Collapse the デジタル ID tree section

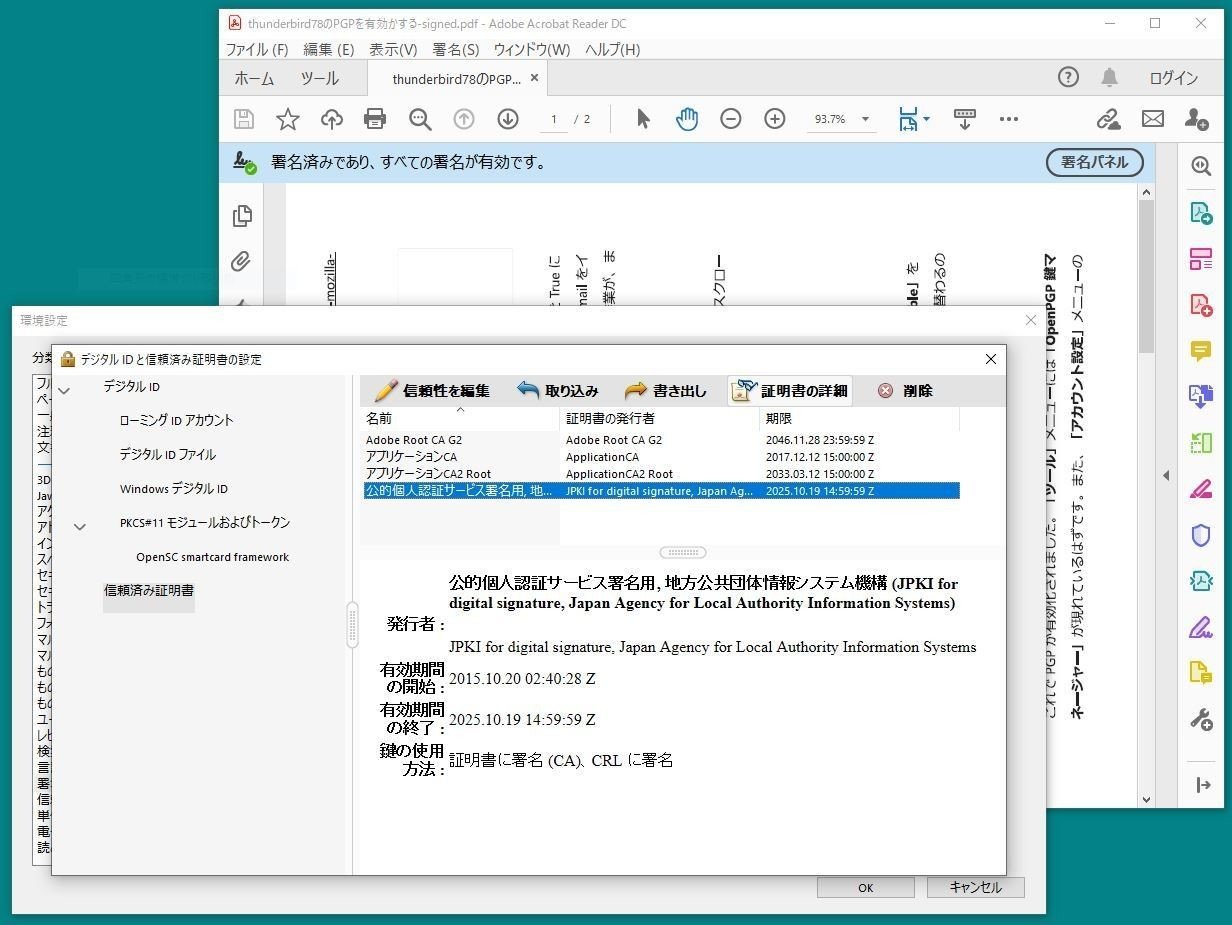pos(64,387)
